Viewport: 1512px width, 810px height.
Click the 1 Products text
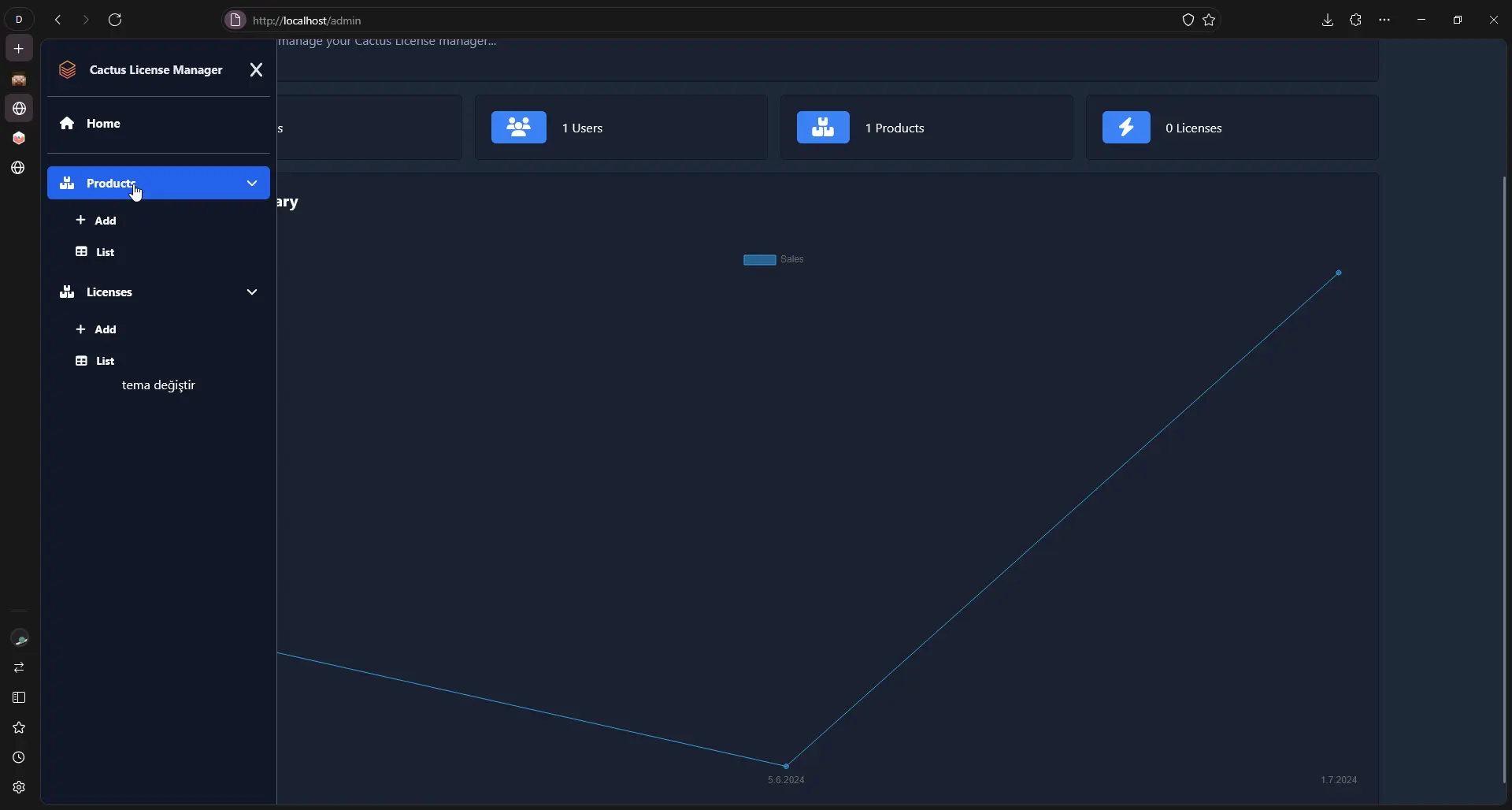(x=895, y=128)
